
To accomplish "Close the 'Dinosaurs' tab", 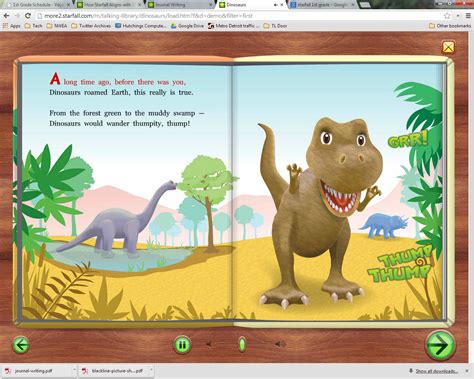I will 282,5.
